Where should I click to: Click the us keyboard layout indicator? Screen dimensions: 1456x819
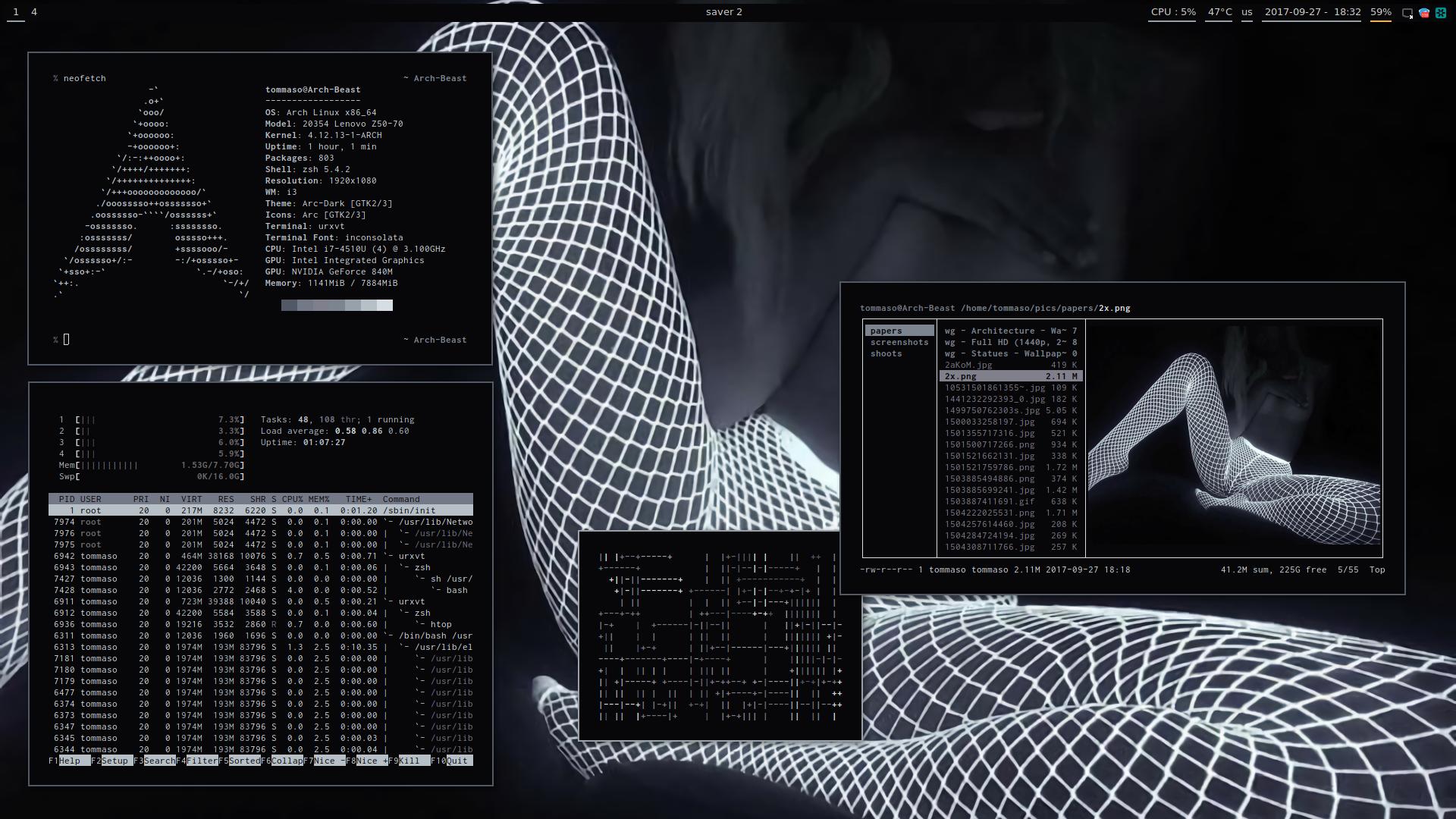pos(1247,12)
